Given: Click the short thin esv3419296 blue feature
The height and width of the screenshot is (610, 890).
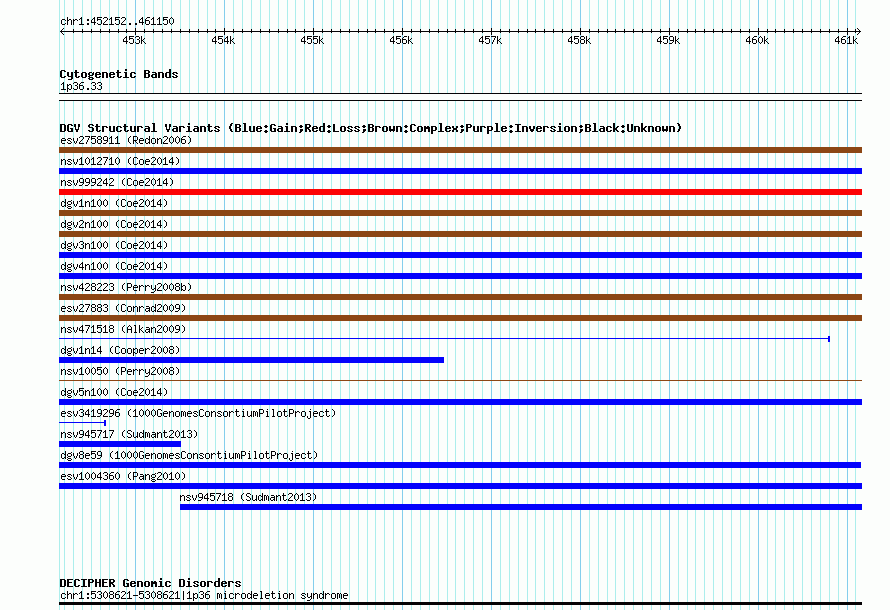Looking at the screenshot, I should click(x=82, y=423).
